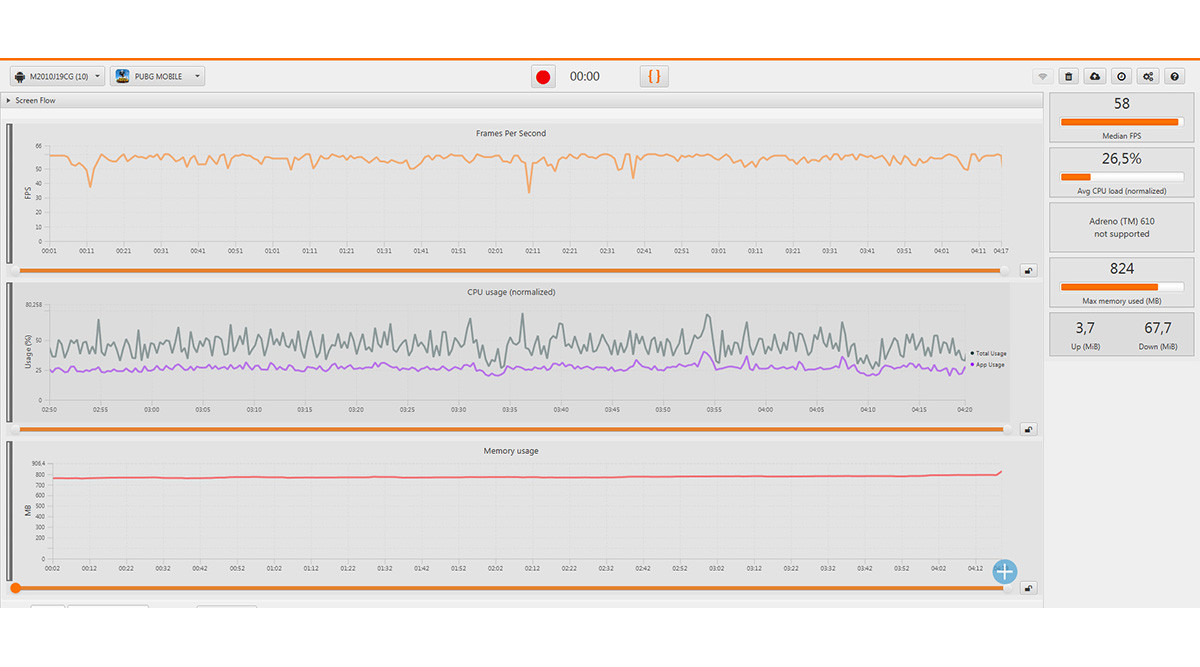Open help with the question mark icon
The image size is (1200, 667).
pos(1175,77)
